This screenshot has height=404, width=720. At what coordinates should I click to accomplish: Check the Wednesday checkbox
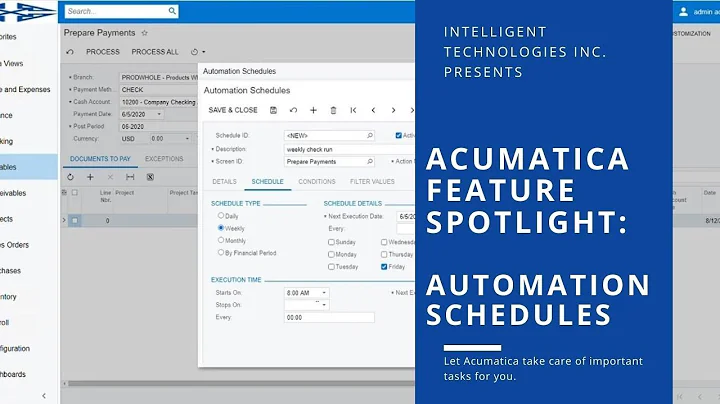[x=384, y=242]
